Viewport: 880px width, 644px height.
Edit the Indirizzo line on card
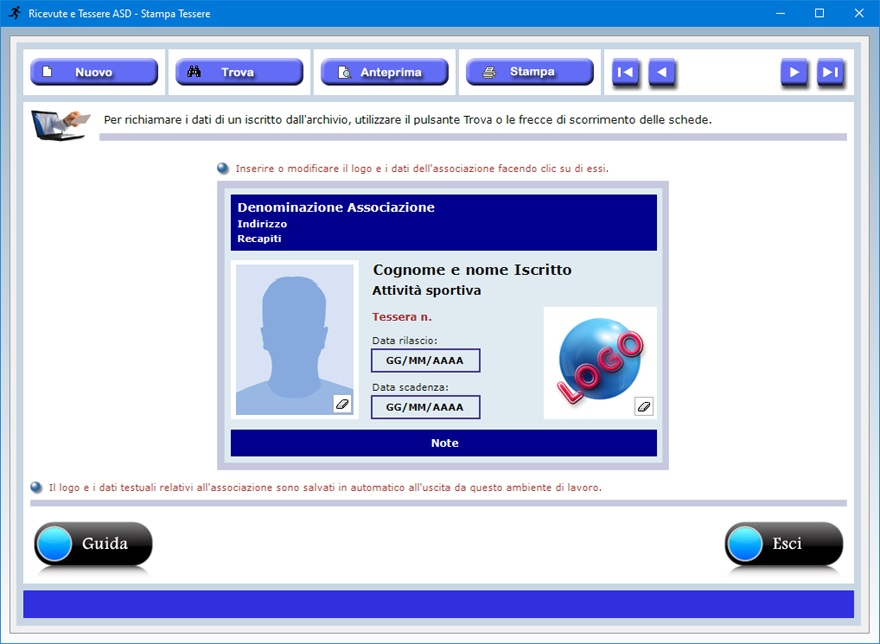[262, 223]
